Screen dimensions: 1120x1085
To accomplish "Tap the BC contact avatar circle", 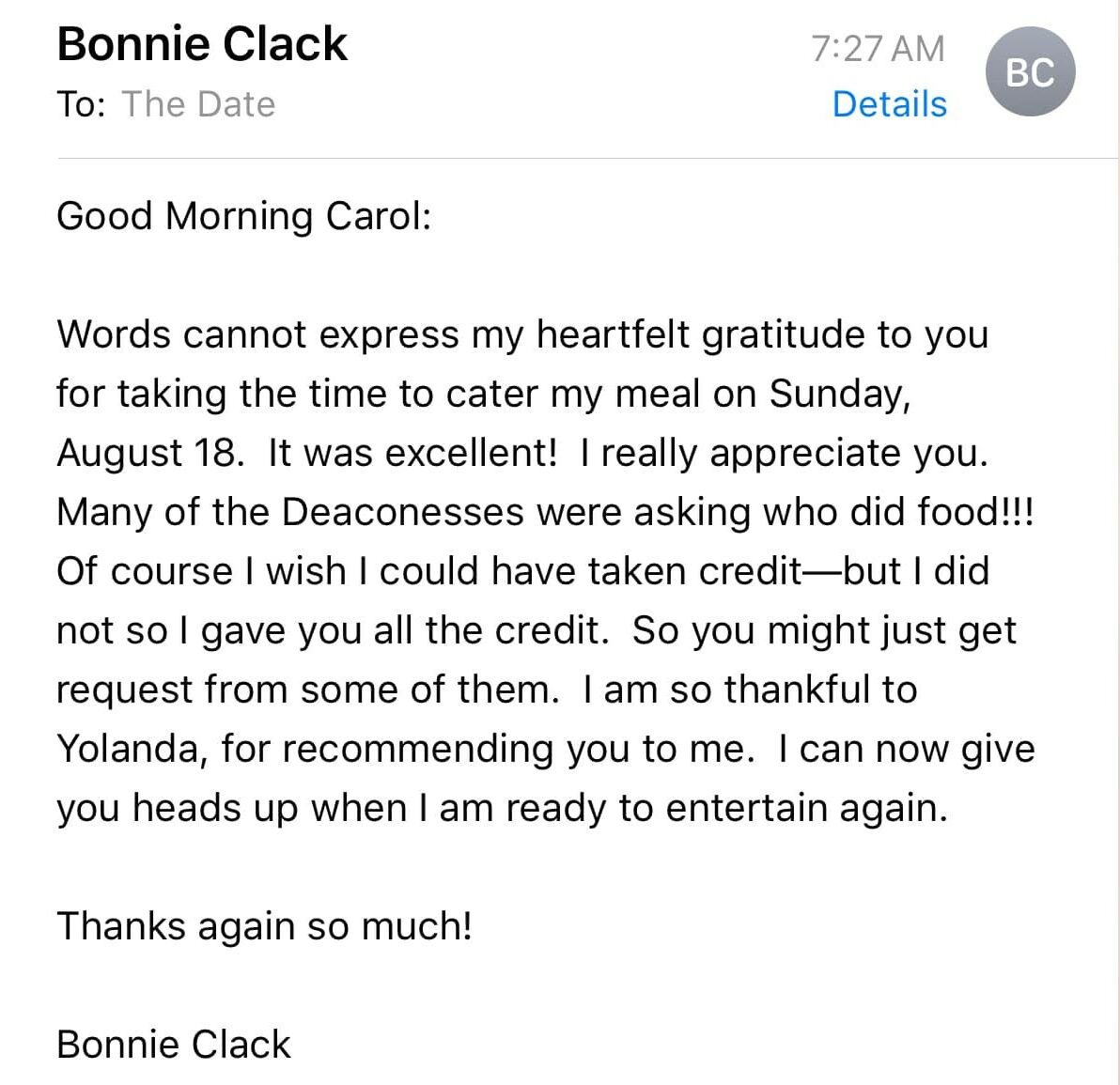I will (x=1030, y=71).
